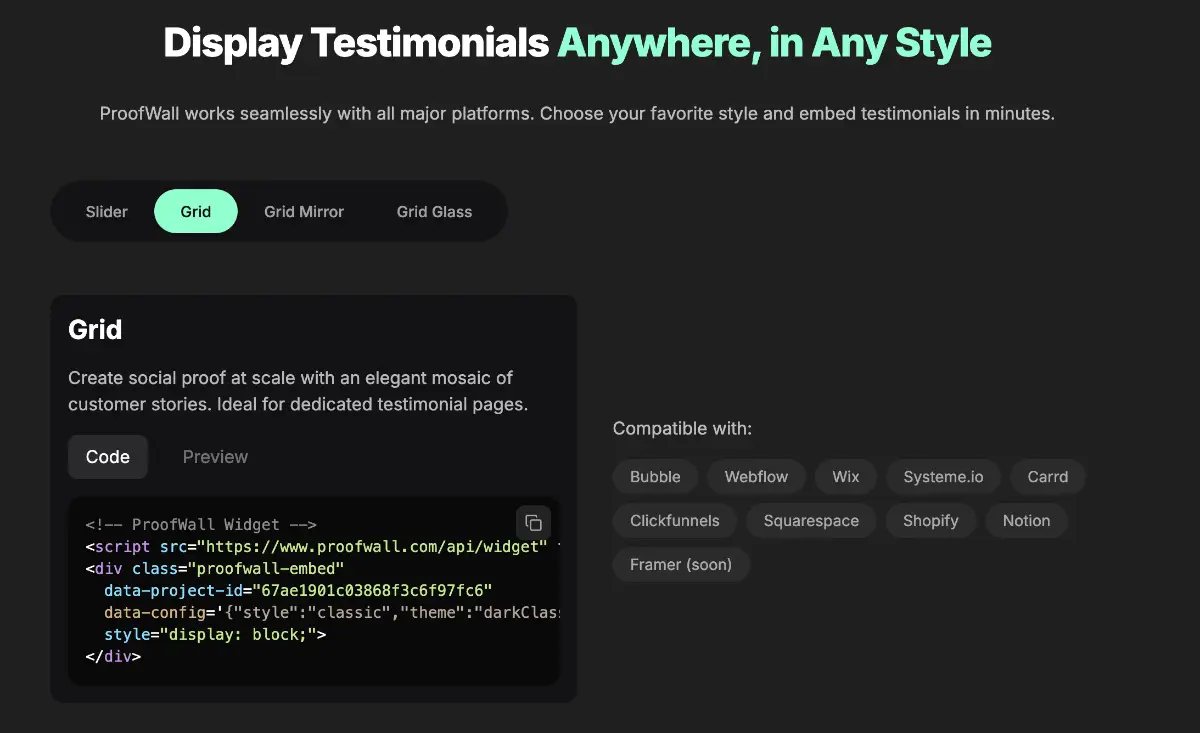Select the Shopify platform tag
The image size is (1200, 733).
[930, 521]
